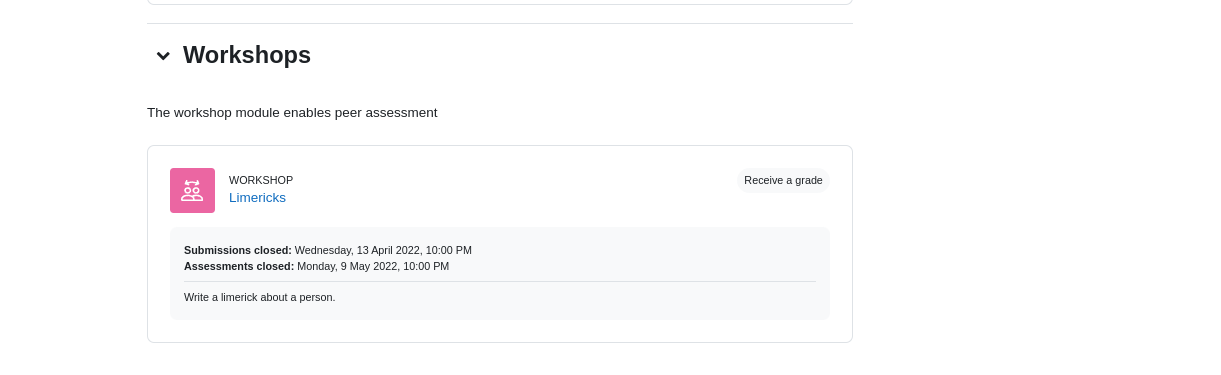Click the Receive a grade button
The width and height of the screenshot is (1221, 375).
point(783,180)
